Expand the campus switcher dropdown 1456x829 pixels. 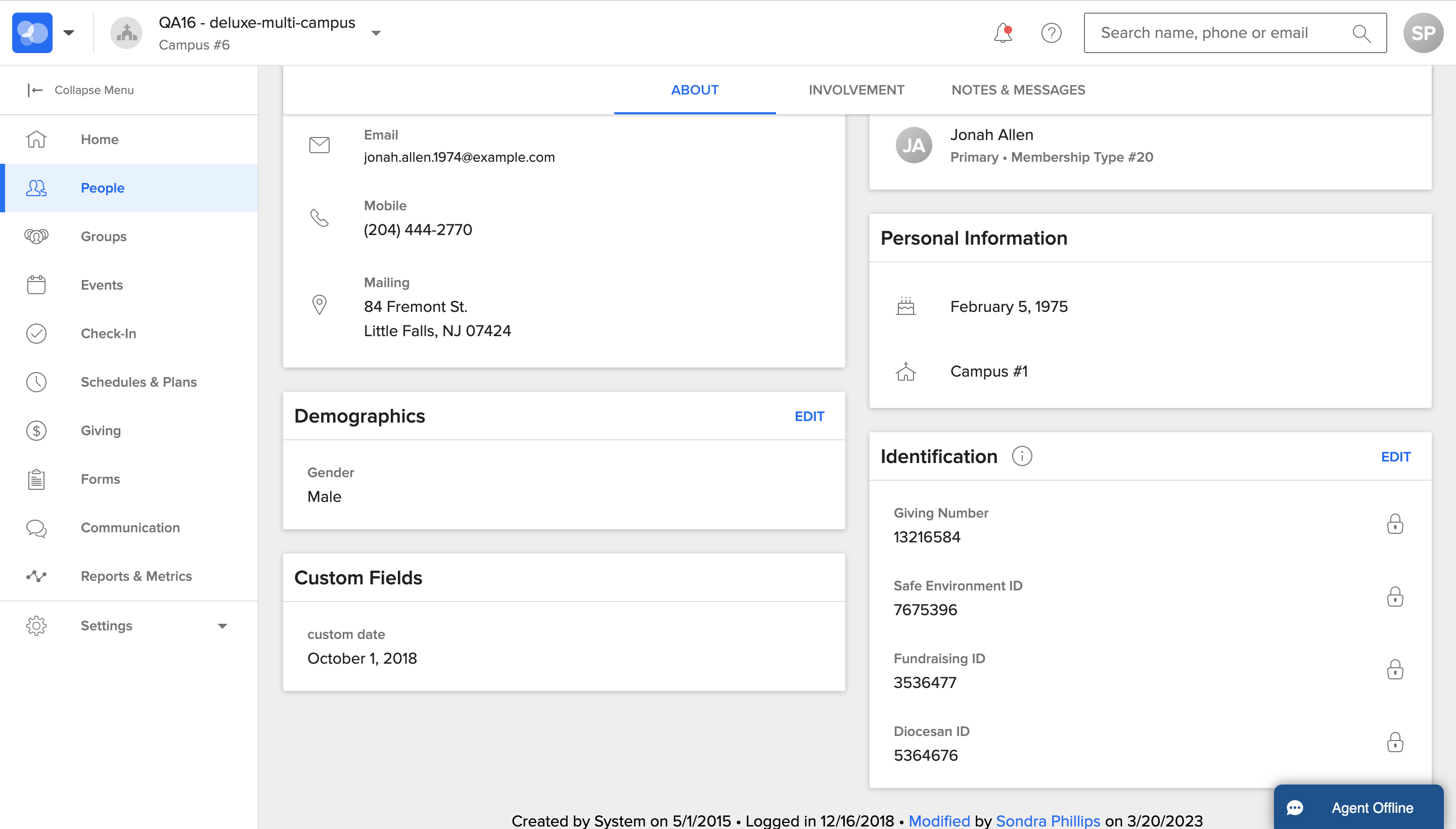(376, 33)
